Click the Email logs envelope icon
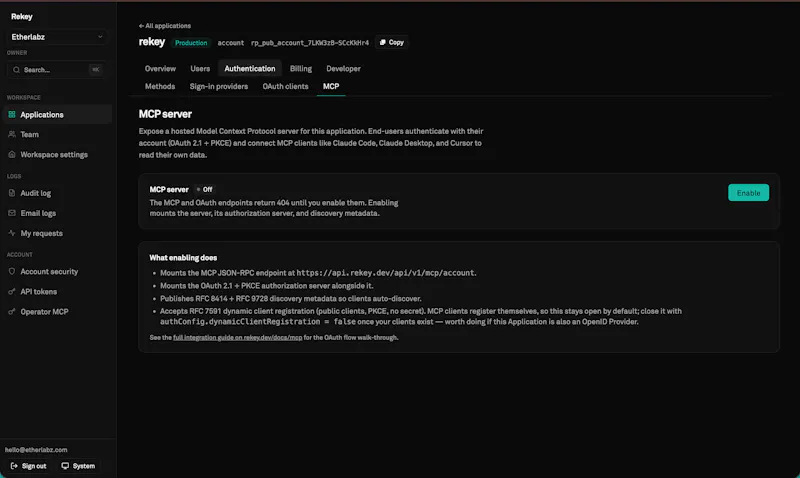 click(12, 213)
